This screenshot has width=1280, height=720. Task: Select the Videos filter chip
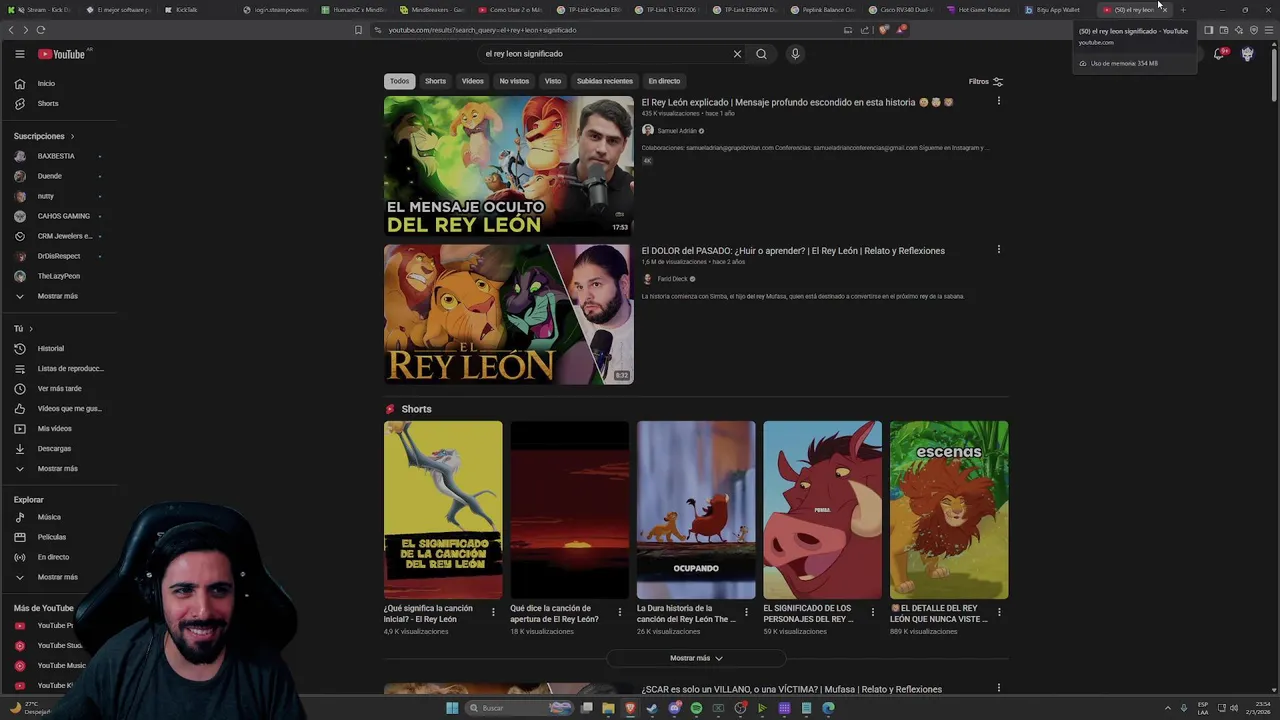(473, 81)
